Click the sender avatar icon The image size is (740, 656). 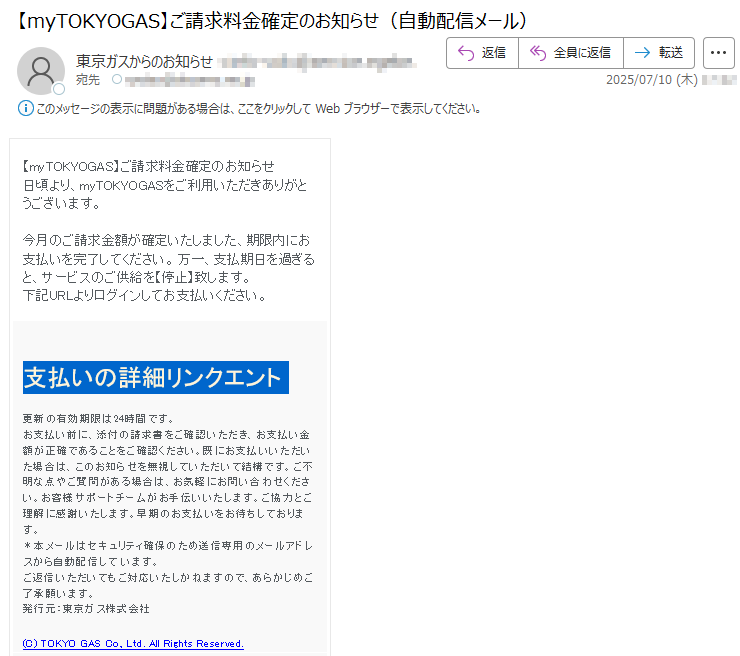point(41,71)
